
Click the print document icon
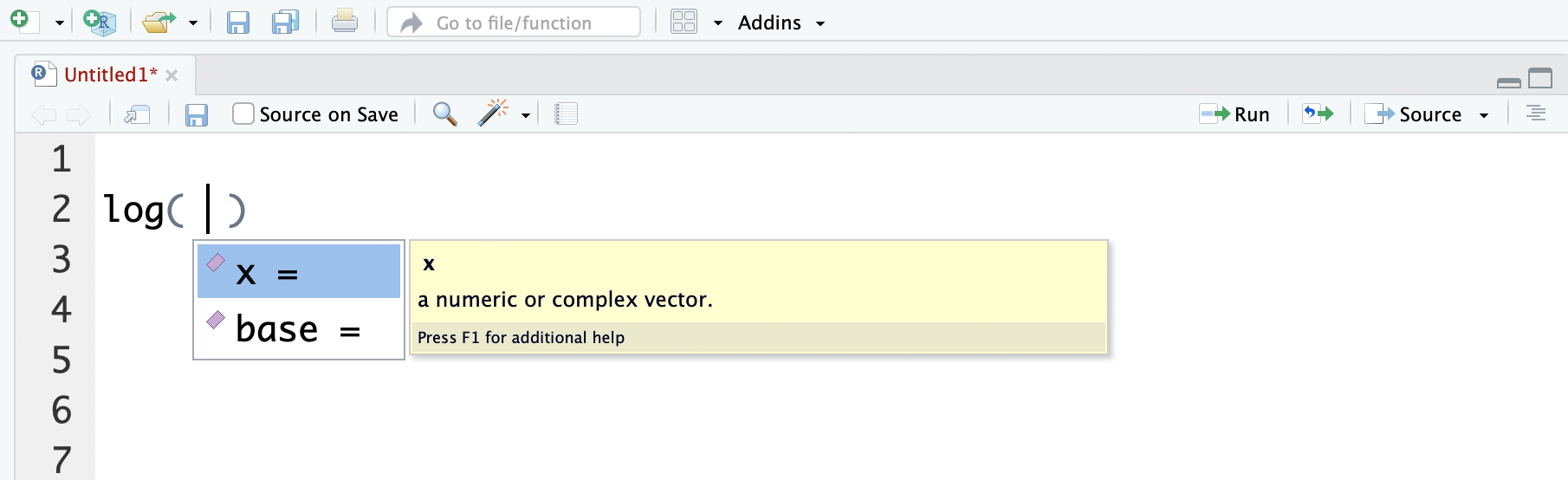344,21
